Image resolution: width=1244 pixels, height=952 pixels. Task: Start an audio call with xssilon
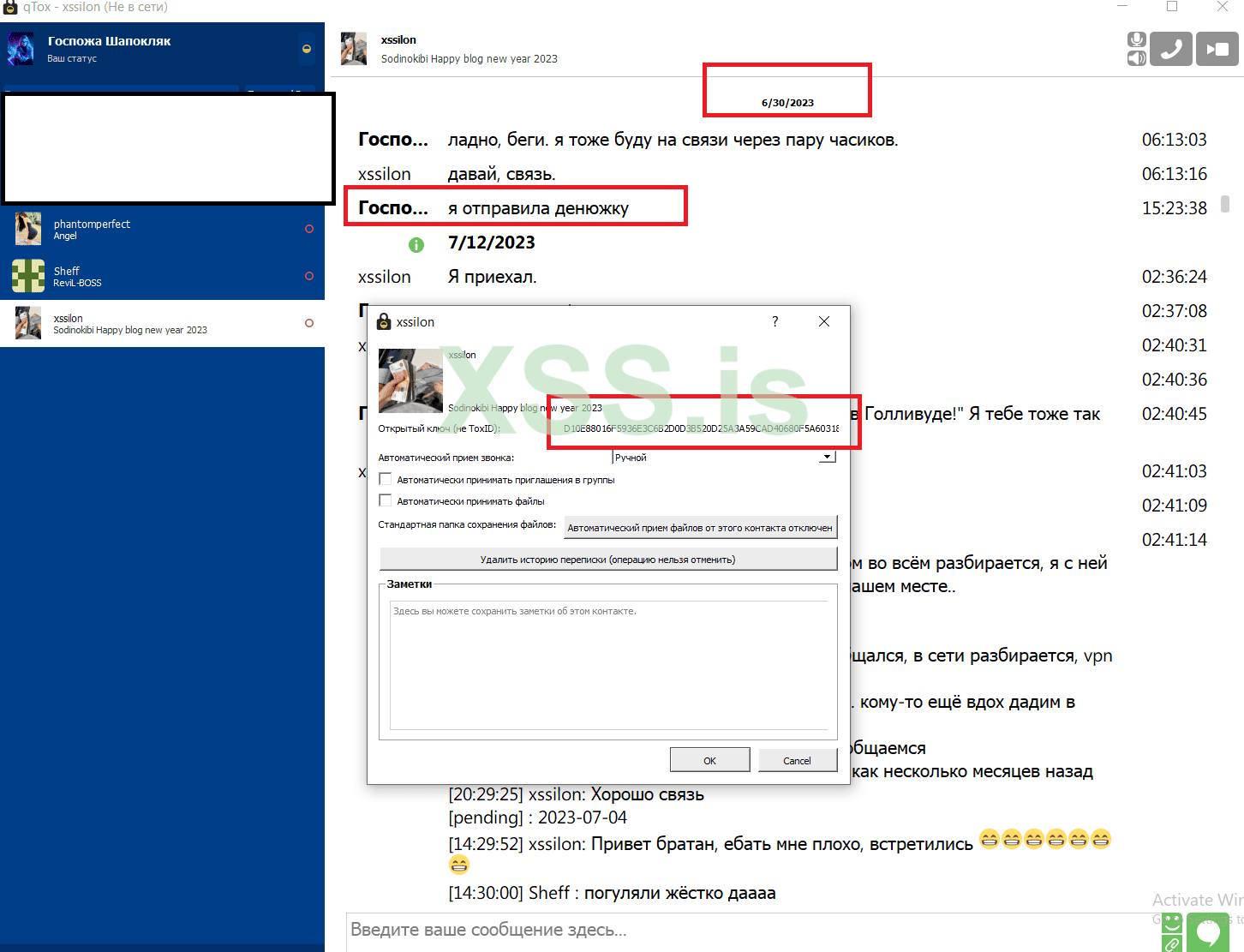pos(1171,48)
